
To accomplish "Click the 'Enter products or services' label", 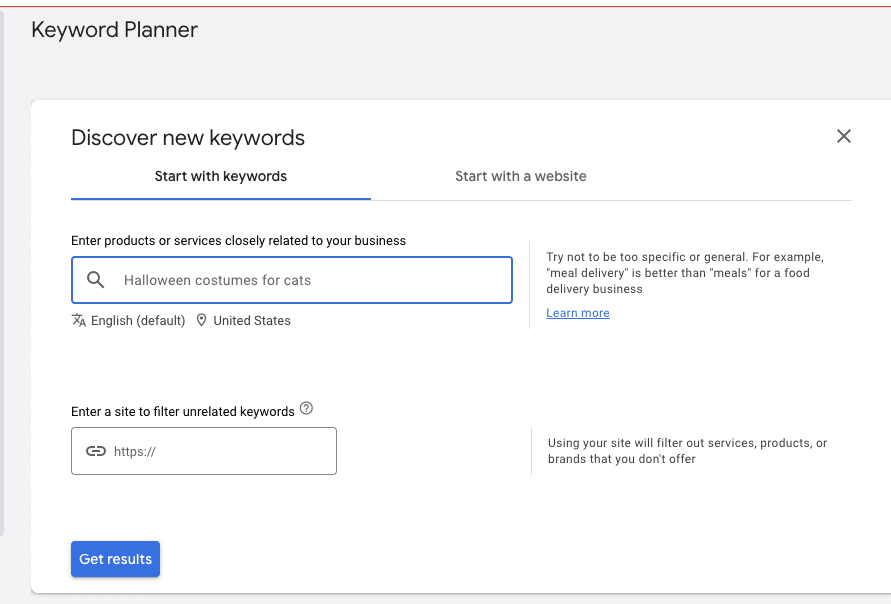I will click(239, 241).
